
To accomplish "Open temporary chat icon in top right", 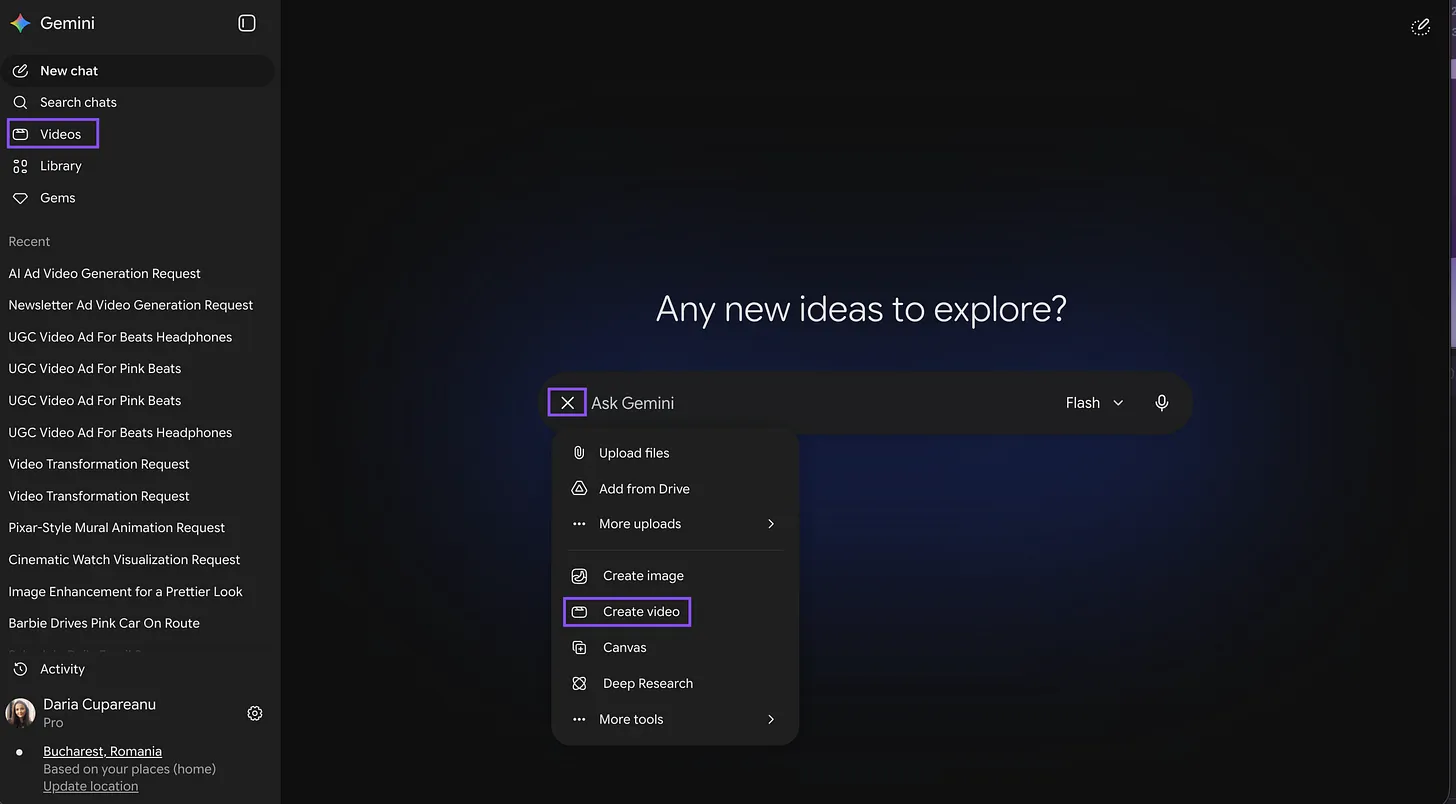I will pyautogui.click(x=1420, y=27).
